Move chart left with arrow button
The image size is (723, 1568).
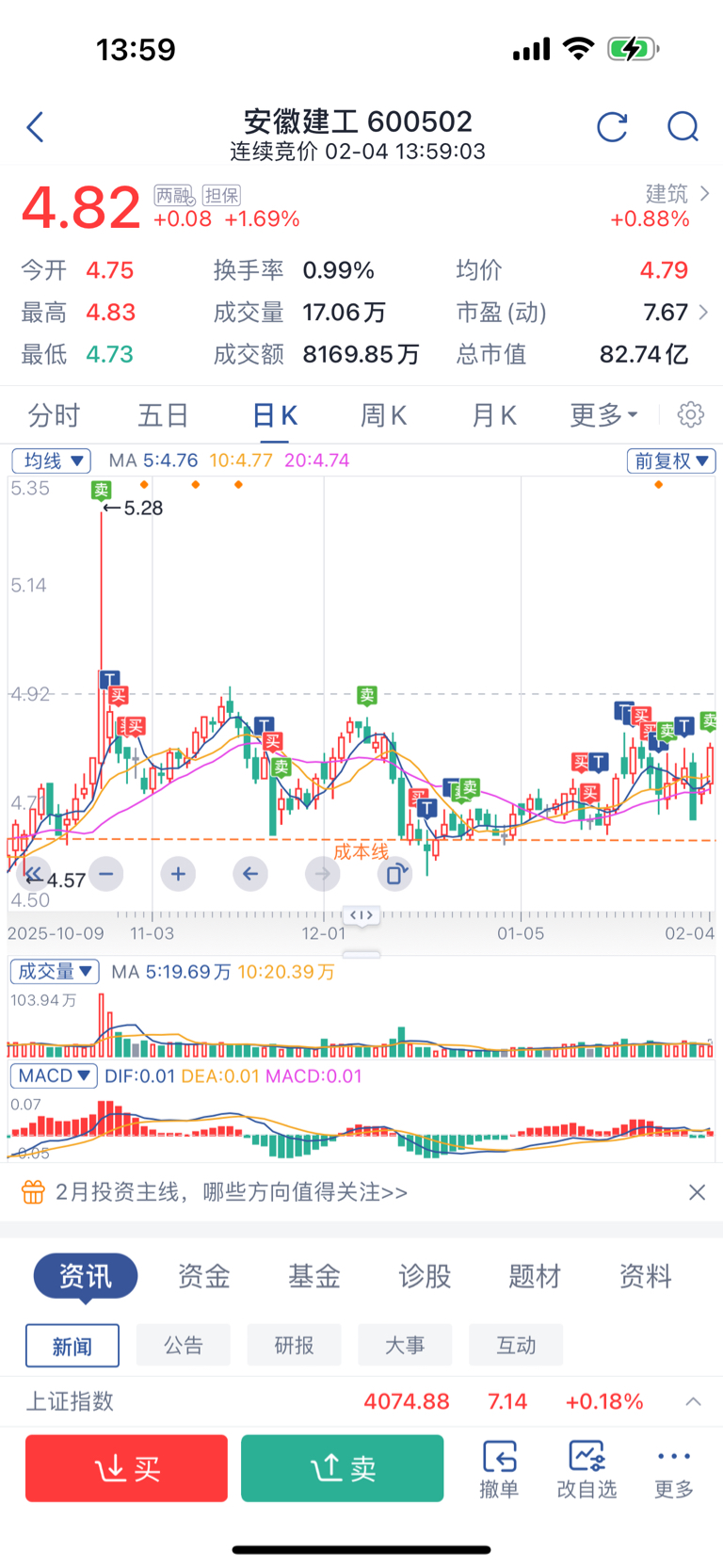coord(249,874)
